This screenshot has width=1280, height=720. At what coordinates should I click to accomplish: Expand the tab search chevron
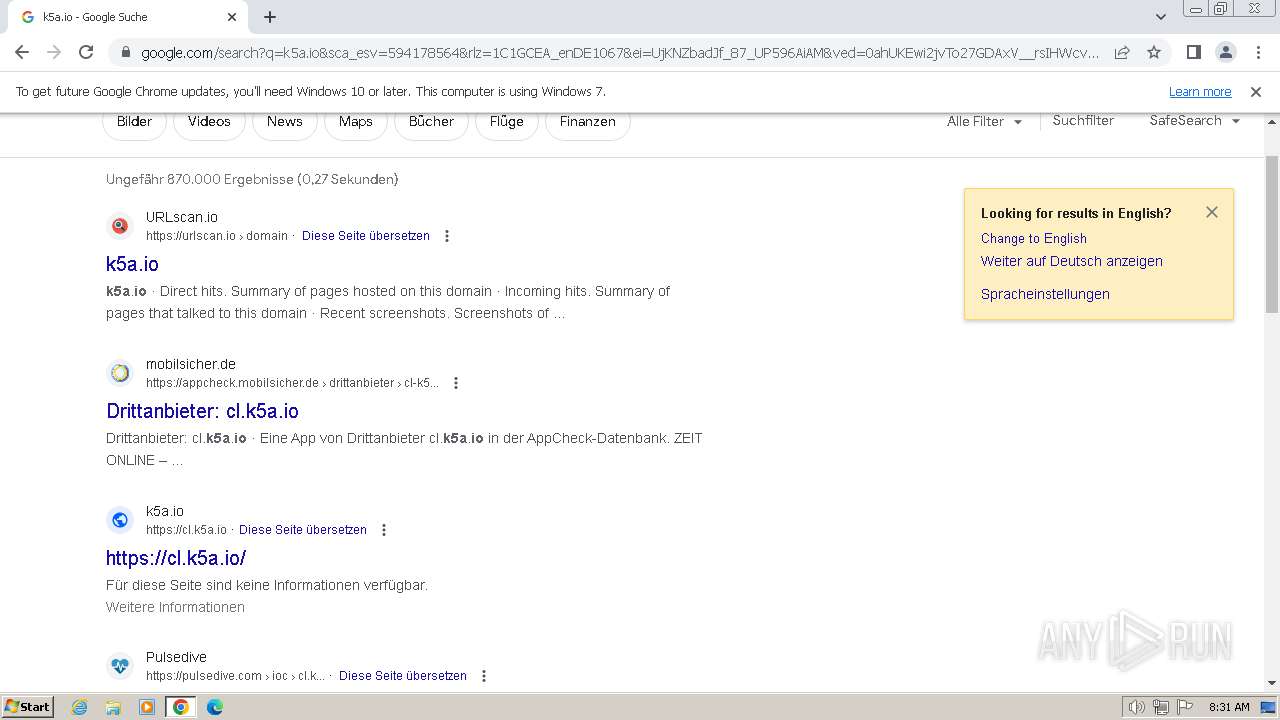1160,17
